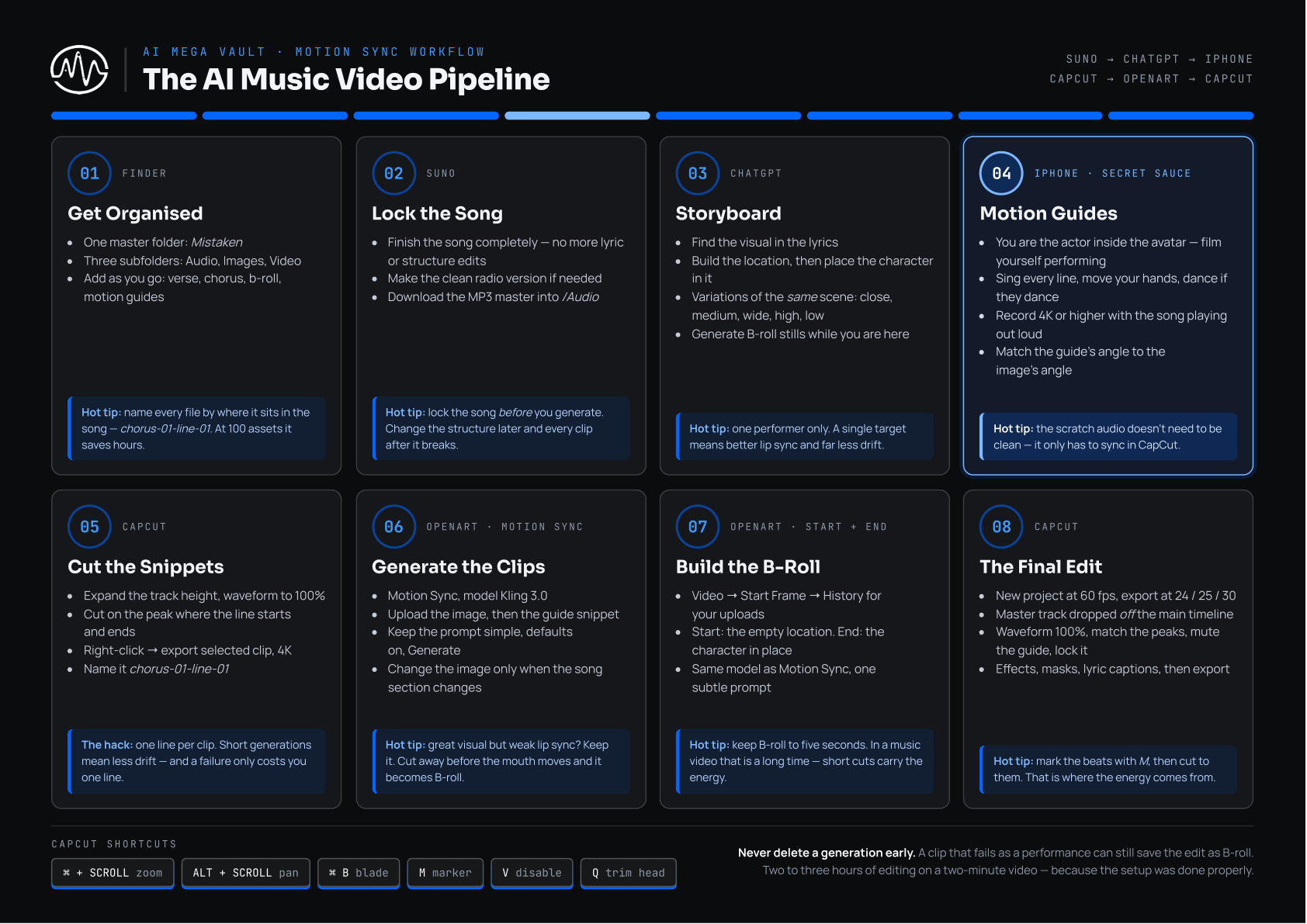This screenshot has width=1307, height=924.
Task: Click AI MEGA VAULT · MOTION SYNC WORKFLOW
Action: pos(314,52)
